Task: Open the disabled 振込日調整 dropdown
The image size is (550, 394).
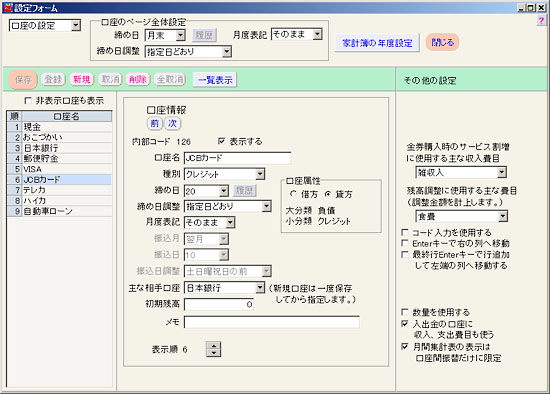Action: [x=266, y=271]
